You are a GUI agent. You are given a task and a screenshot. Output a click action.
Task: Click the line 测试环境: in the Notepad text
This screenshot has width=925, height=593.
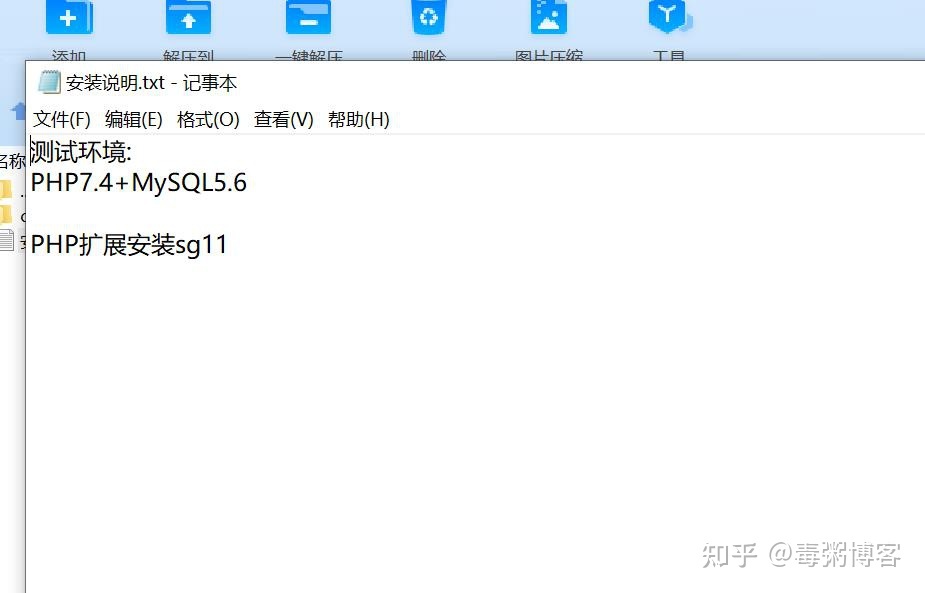pyautogui.click(x=81, y=152)
